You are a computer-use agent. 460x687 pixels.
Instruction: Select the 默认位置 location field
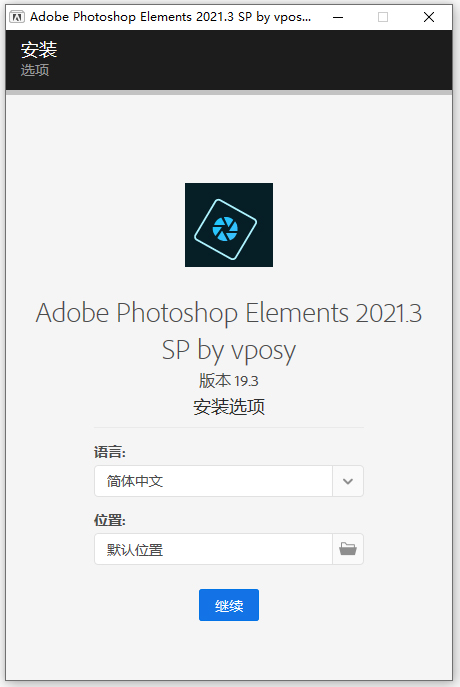[x=213, y=549]
